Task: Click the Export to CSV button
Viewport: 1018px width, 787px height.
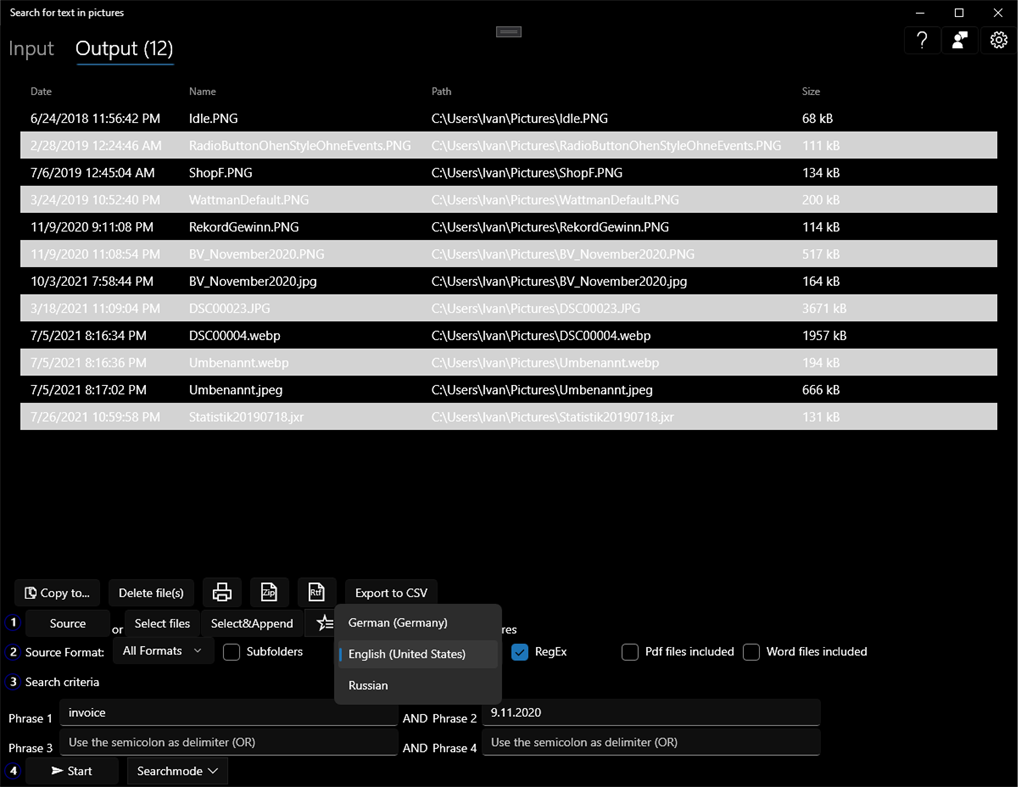Action: 390,592
